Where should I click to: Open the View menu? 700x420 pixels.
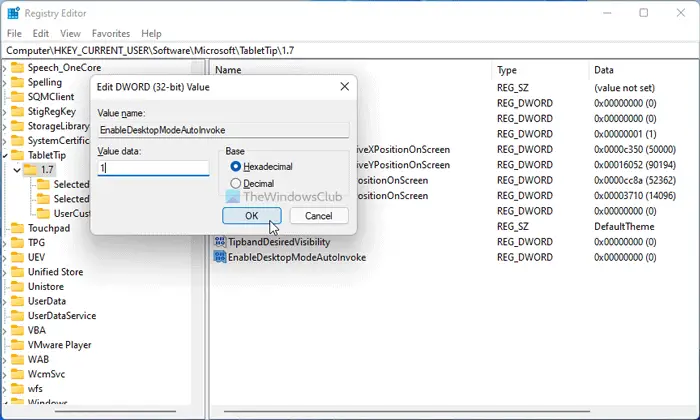coord(70,33)
